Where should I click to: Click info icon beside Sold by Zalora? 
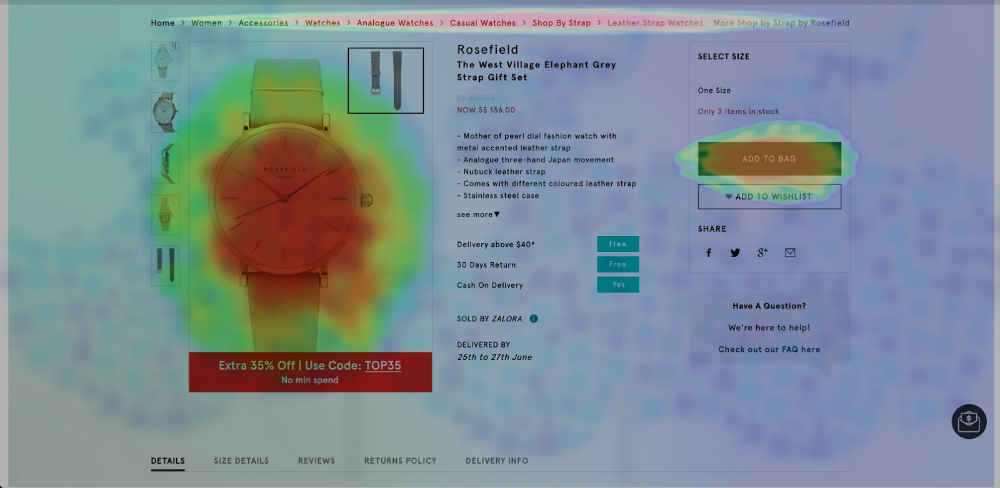tap(534, 319)
